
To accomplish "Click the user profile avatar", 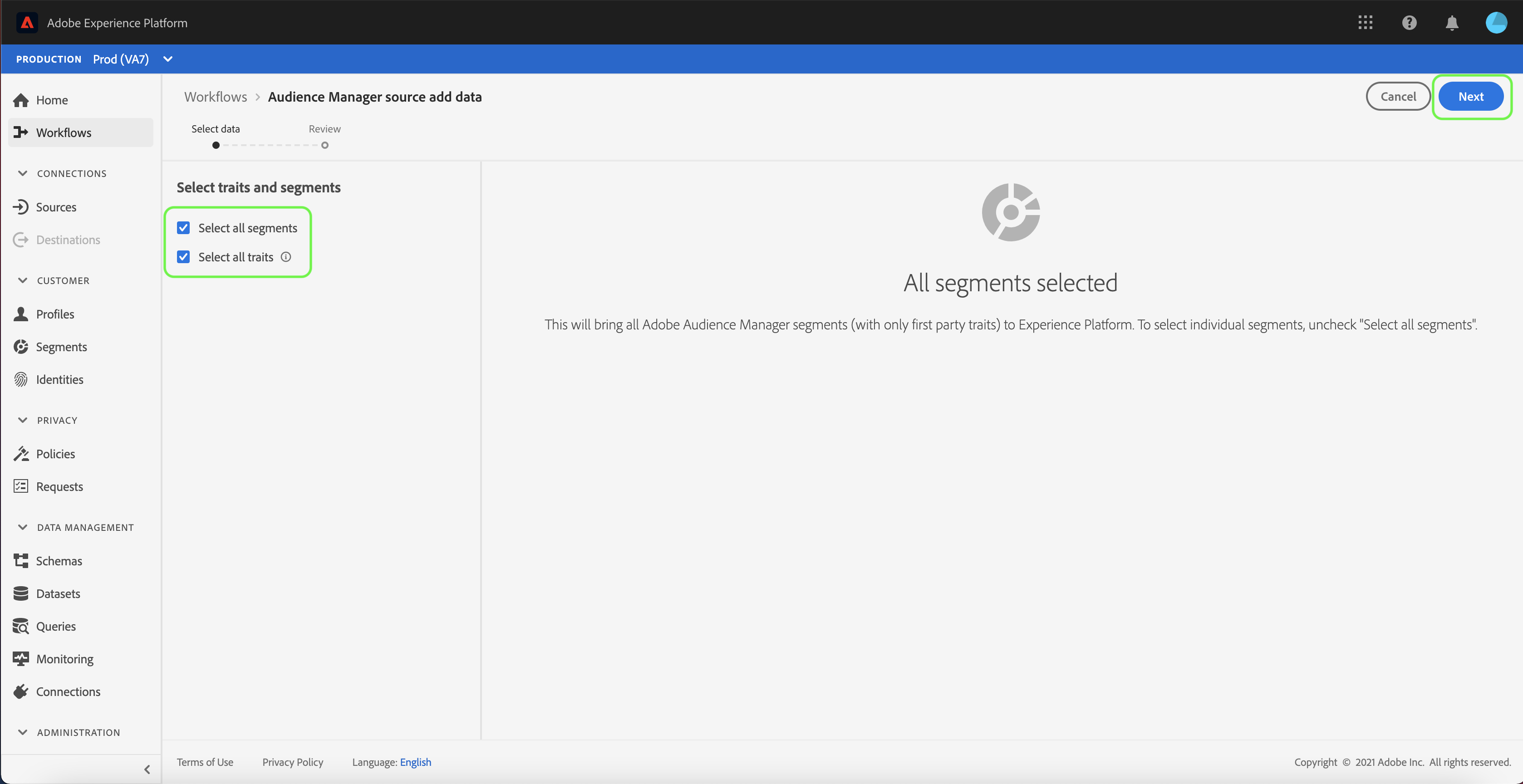I will pyautogui.click(x=1496, y=23).
